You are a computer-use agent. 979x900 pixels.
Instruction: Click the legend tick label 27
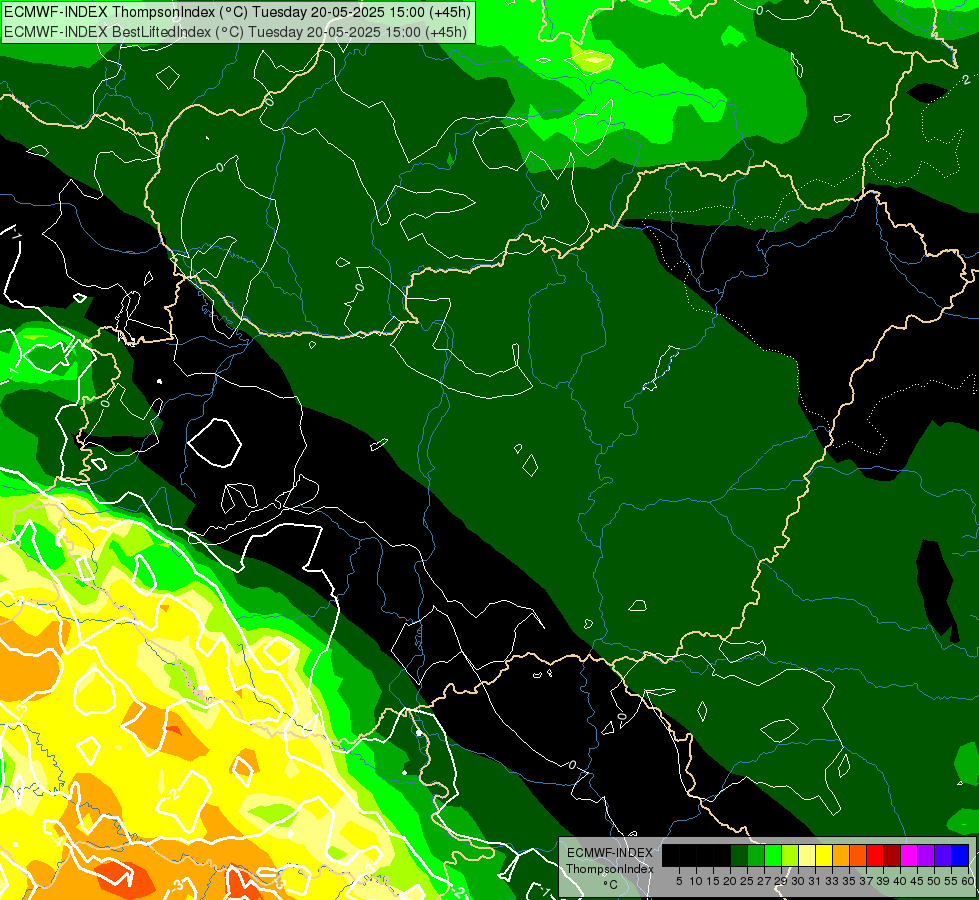click(764, 881)
